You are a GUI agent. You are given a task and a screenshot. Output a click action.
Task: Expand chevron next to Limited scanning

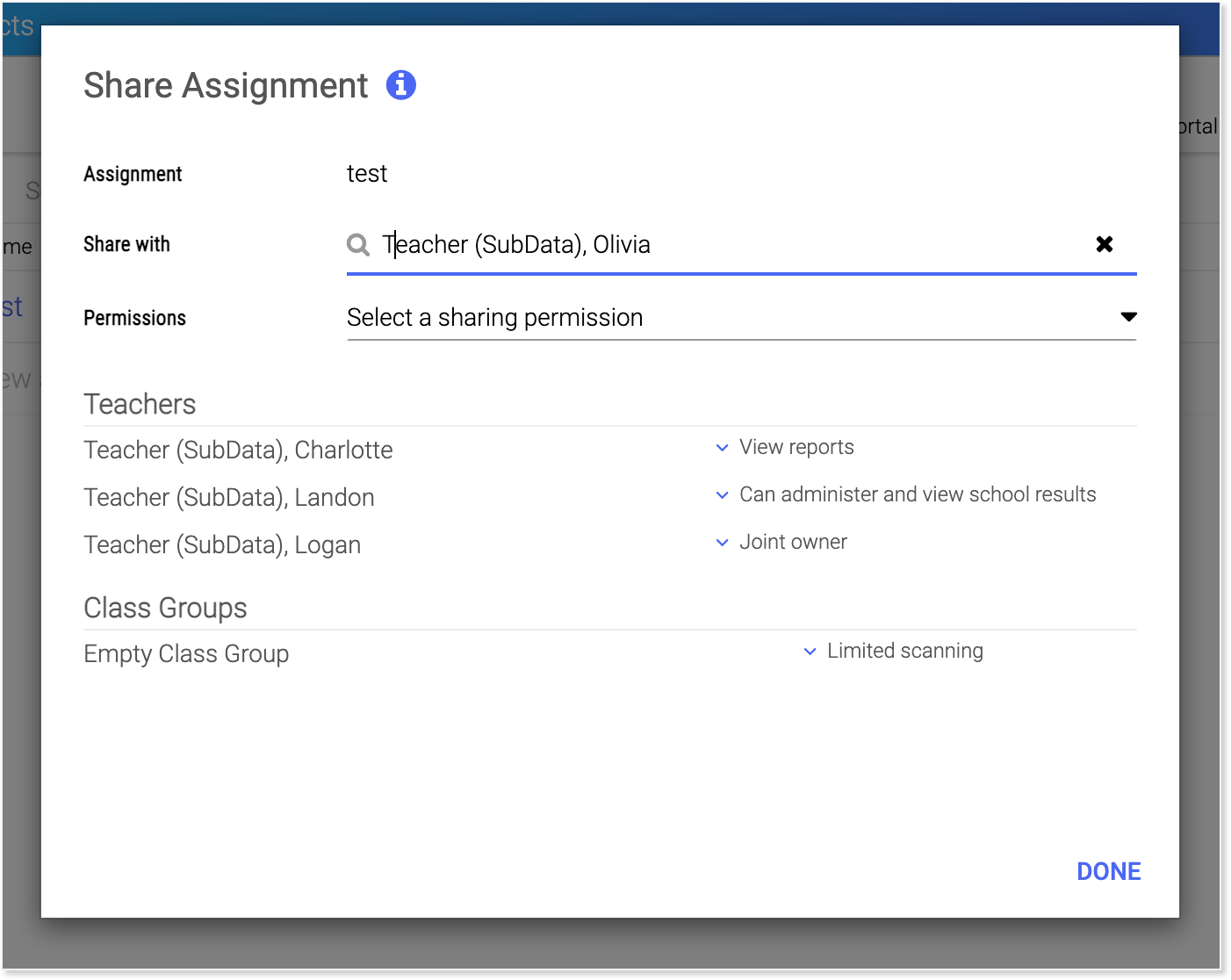pos(810,652)
